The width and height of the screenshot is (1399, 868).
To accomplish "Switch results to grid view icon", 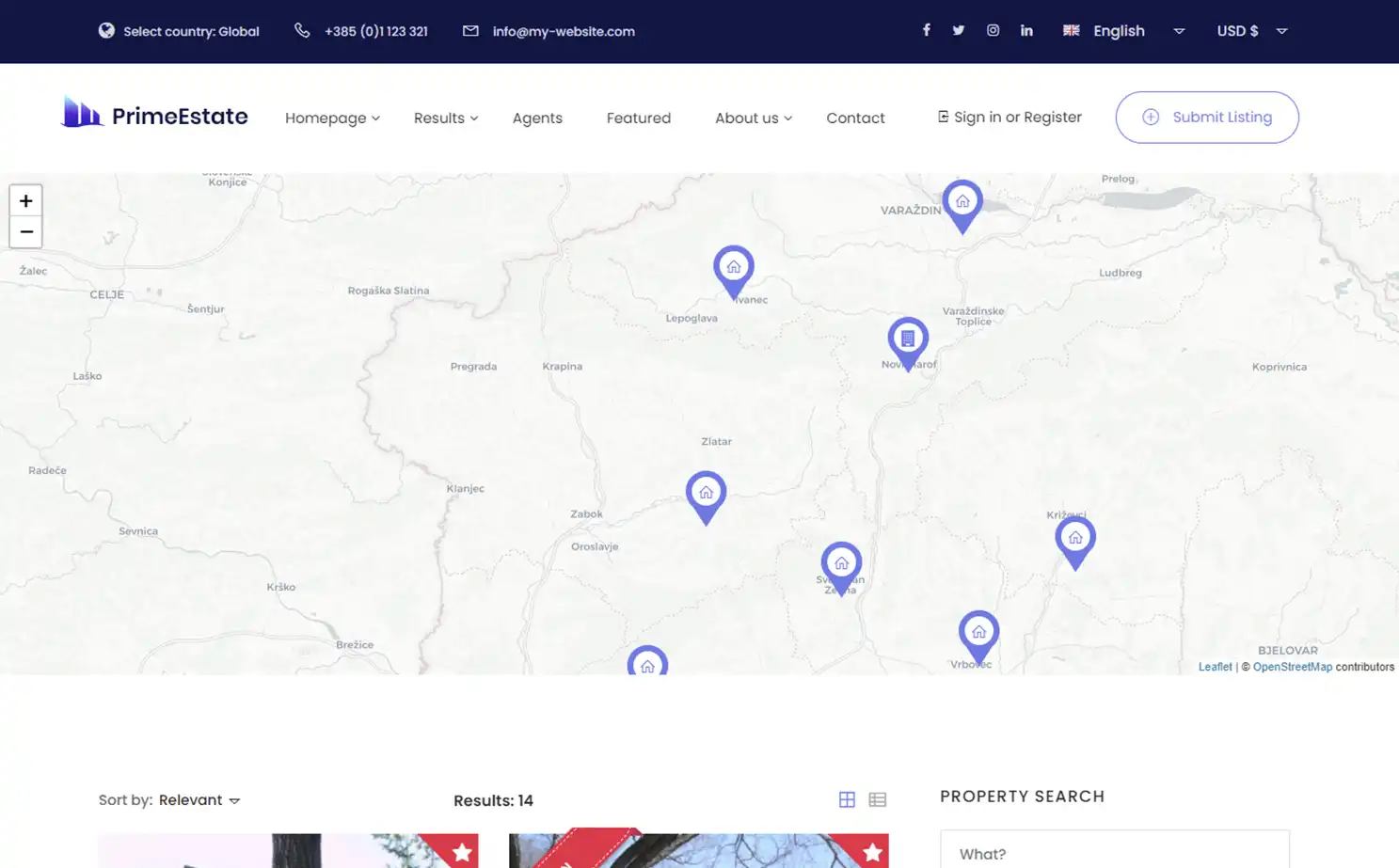I will 847,798.
